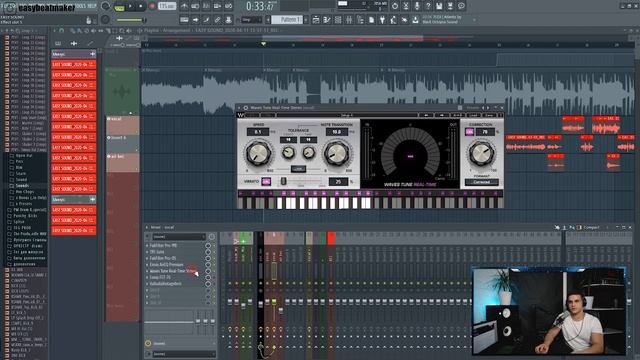Image resolution: width=640 pixels, height=360 pixels.
Task: Open the Waves Tune window options arrow
Action: (239, 108)
